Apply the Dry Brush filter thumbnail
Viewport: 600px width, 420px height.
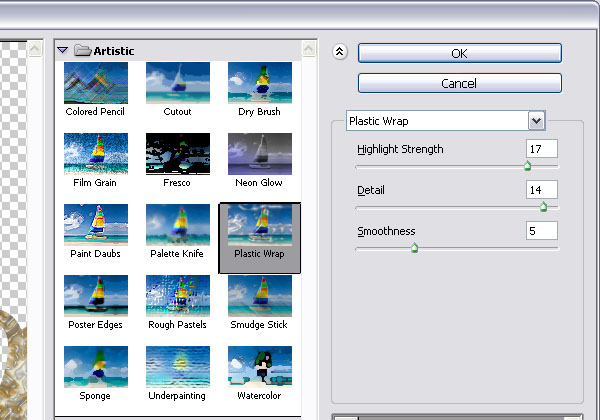coord(259,82)
